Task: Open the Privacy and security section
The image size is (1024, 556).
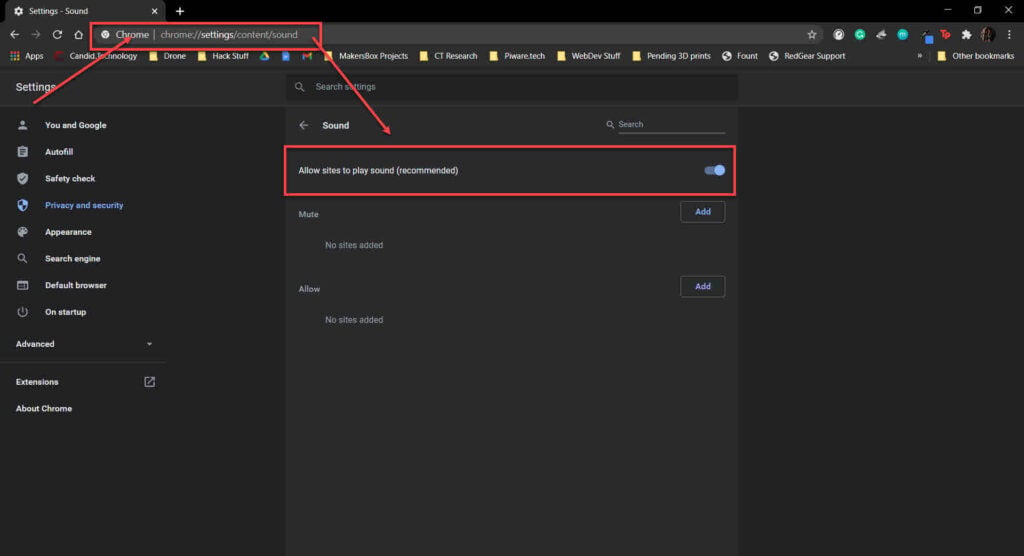Action: pos(84,205)
